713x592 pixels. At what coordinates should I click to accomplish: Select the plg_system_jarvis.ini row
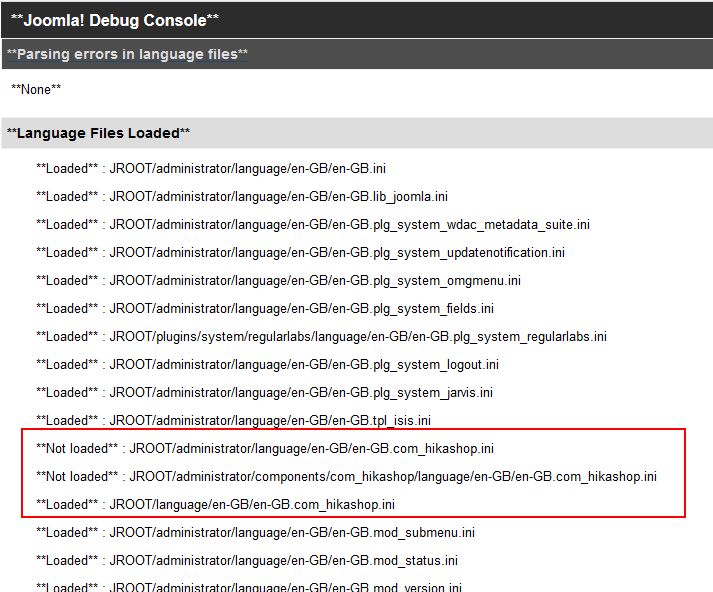(264, 392)
